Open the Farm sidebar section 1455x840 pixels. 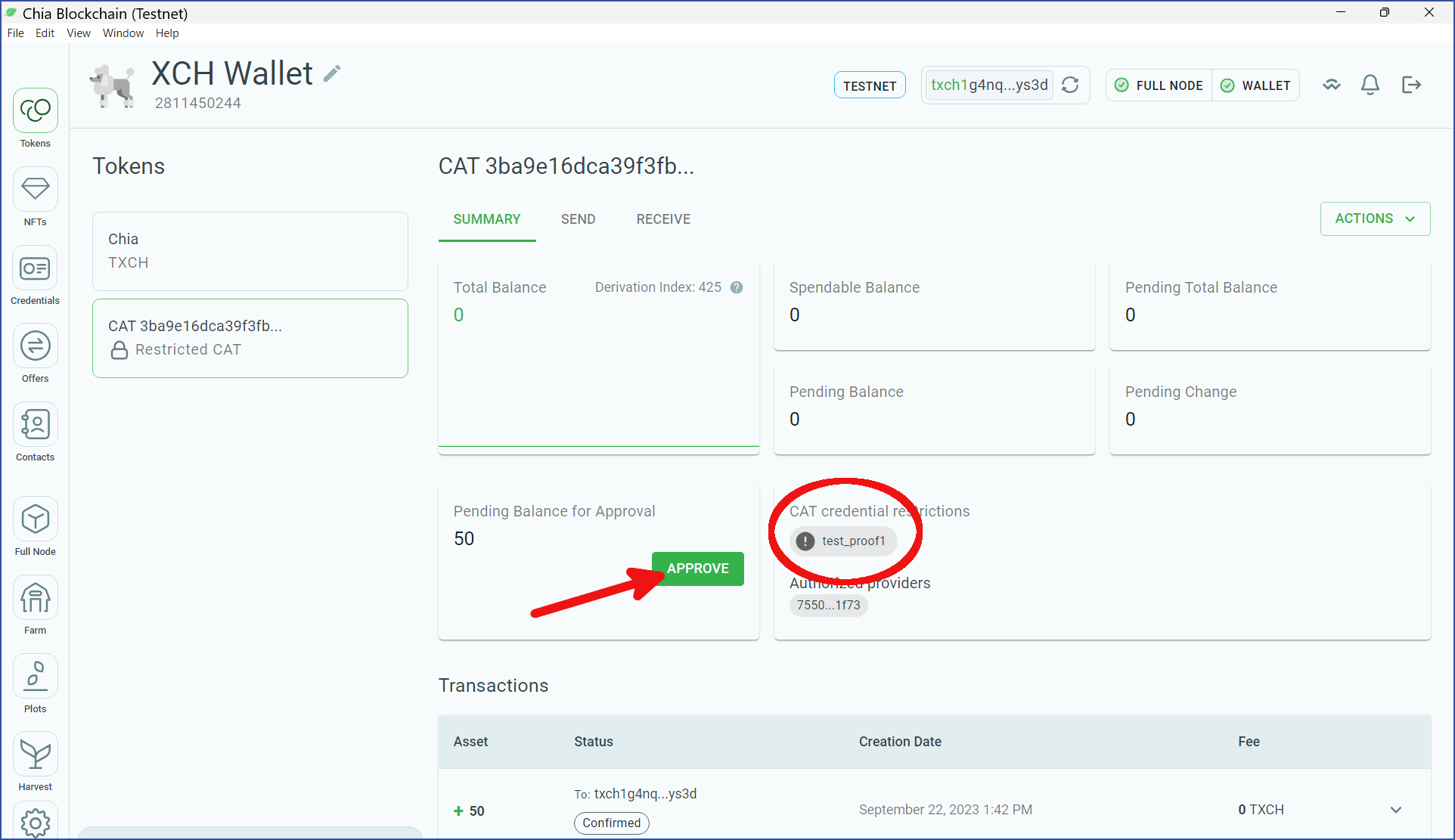(x=35, y=606)
